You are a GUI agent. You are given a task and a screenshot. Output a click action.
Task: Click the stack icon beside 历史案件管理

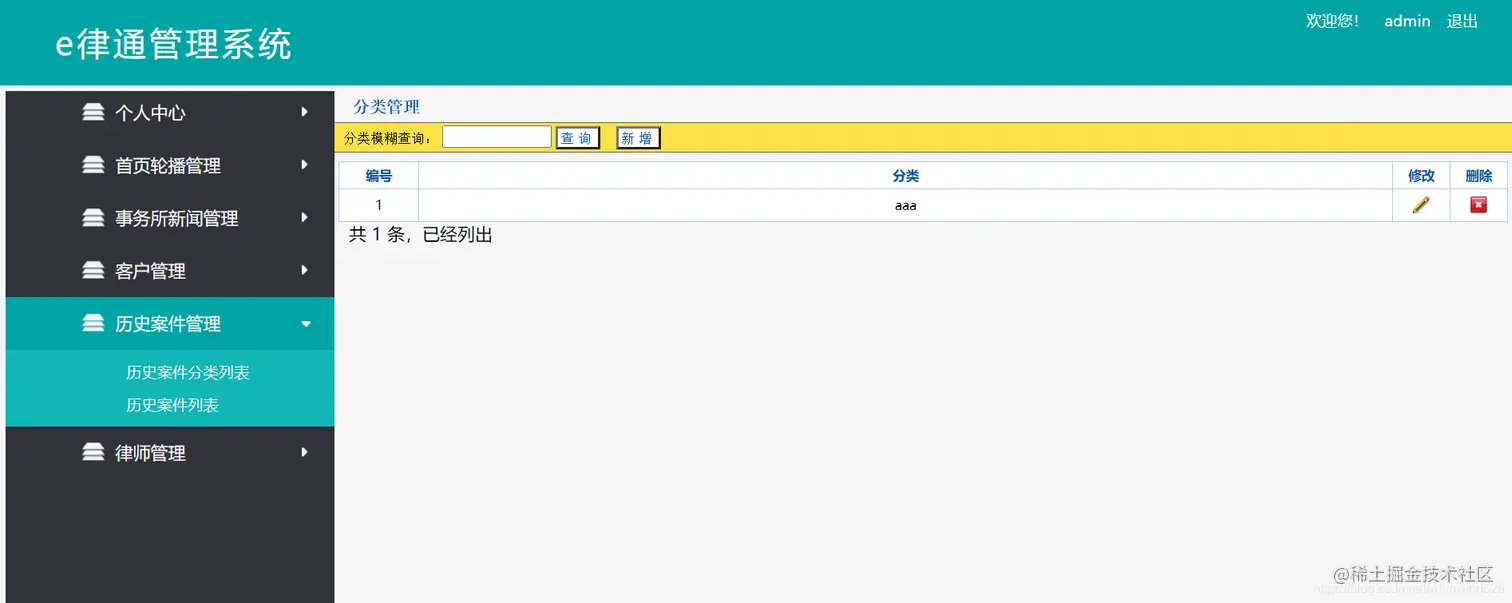[93, 323]
